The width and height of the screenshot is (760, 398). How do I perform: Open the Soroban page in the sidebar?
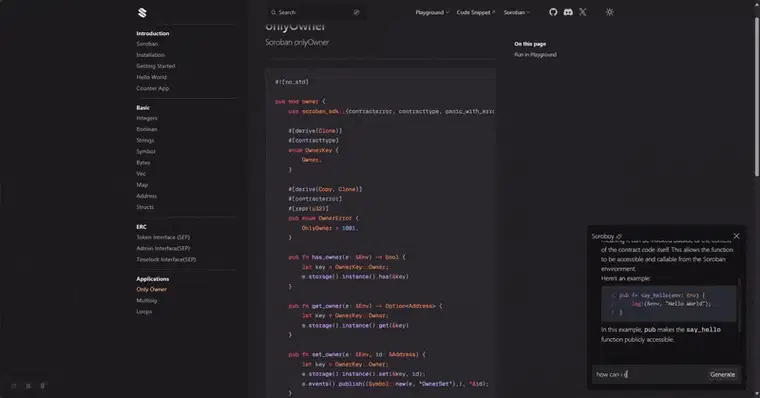tap(147, 44)
